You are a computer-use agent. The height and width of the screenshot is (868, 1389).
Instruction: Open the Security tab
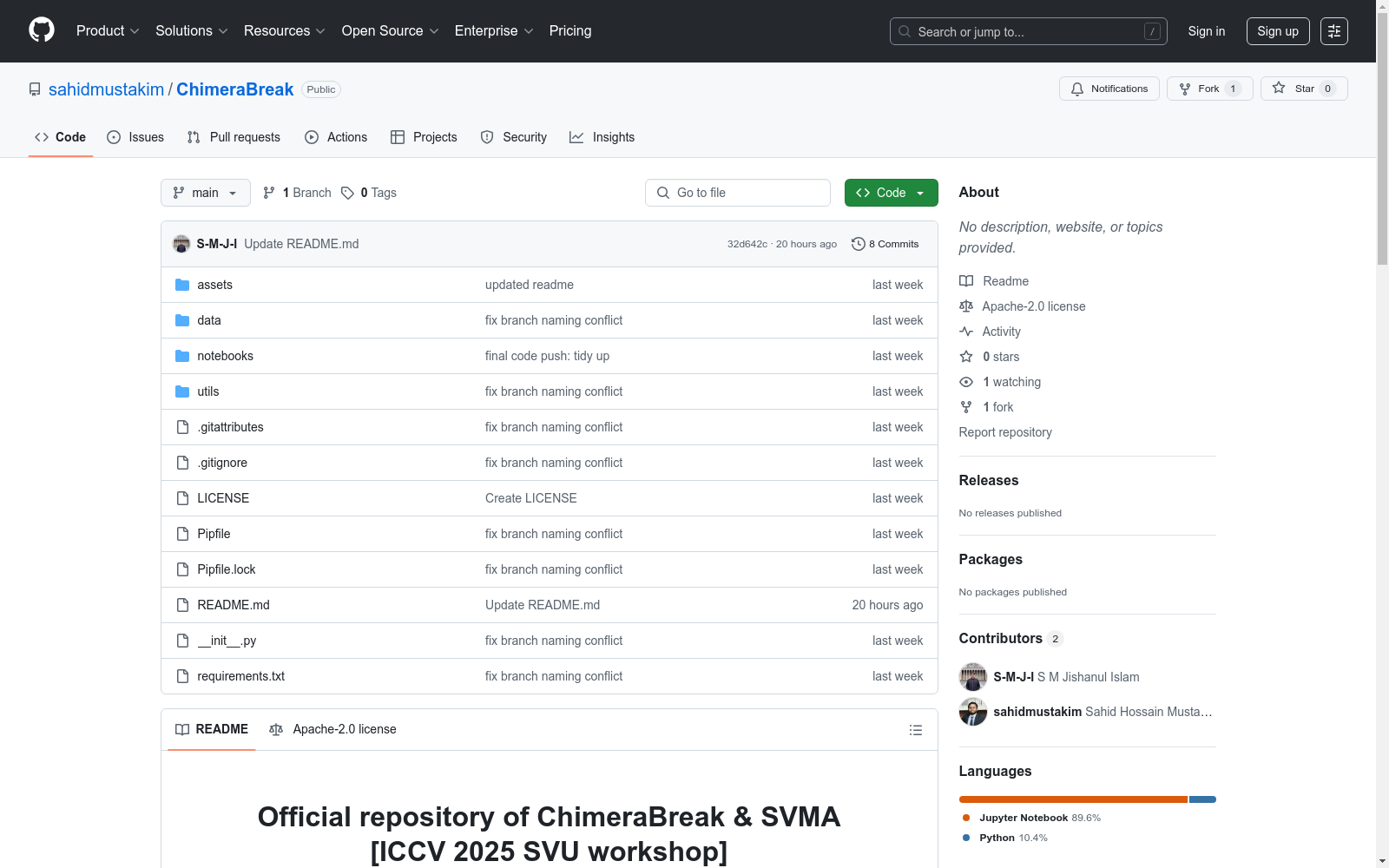(514, 137)
